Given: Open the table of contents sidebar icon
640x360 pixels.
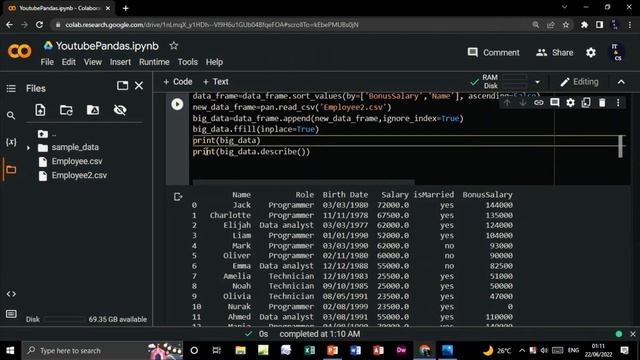Looking at the screenshot, I should (11, 89).
